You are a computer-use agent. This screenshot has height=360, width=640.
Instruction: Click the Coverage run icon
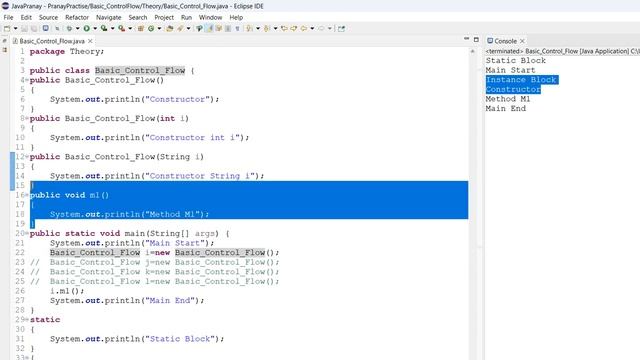coord(104,29)
